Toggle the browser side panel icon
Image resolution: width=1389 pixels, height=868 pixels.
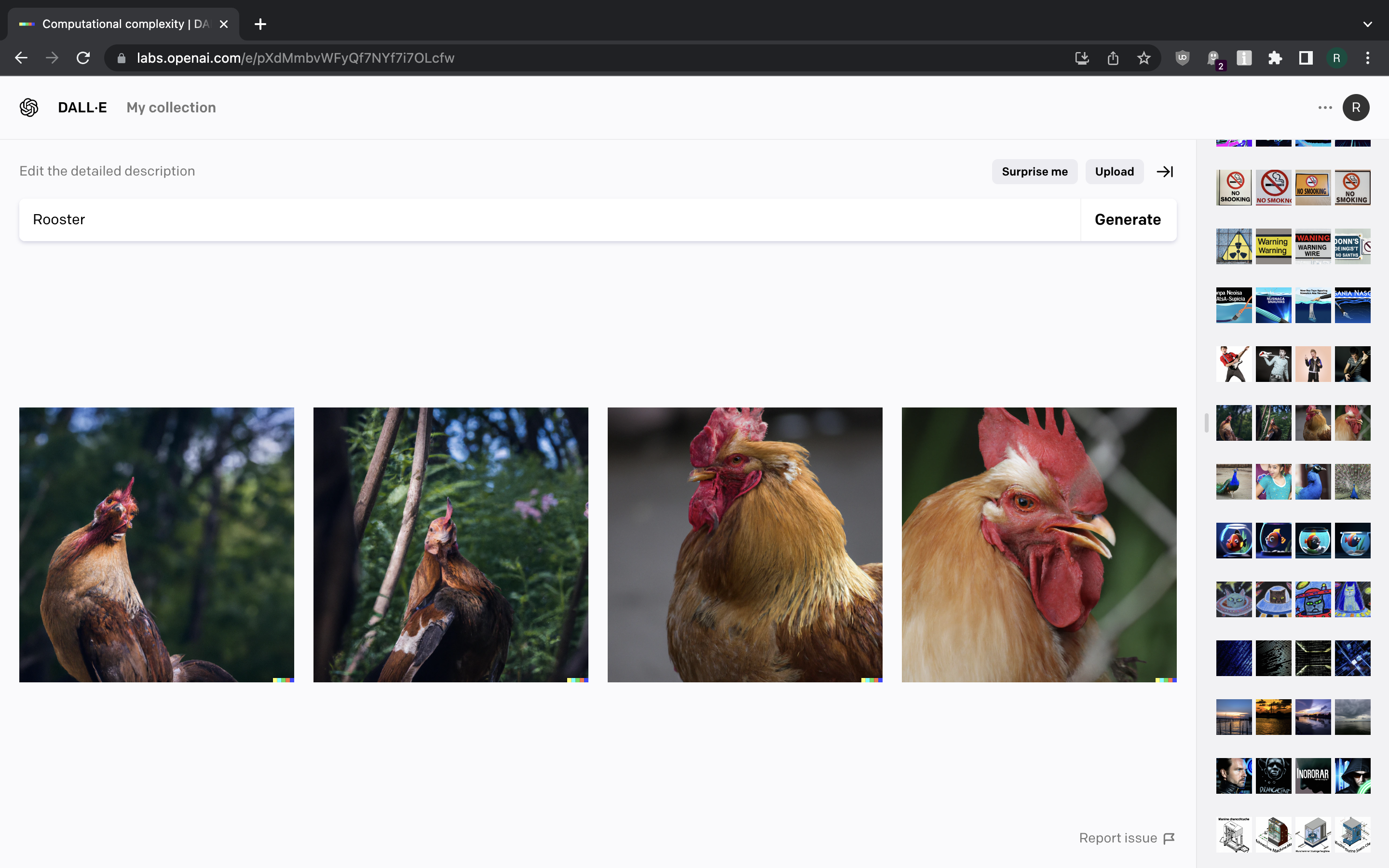point(1306,58)
